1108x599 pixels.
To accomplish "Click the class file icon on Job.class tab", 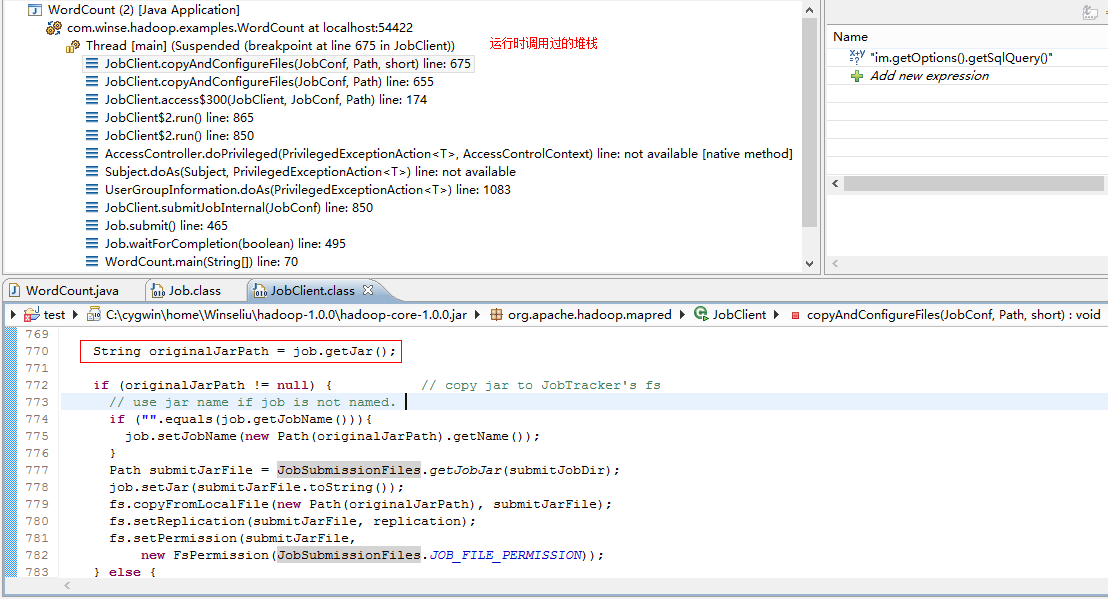I will pyautogui.click(x=158, y=291).
